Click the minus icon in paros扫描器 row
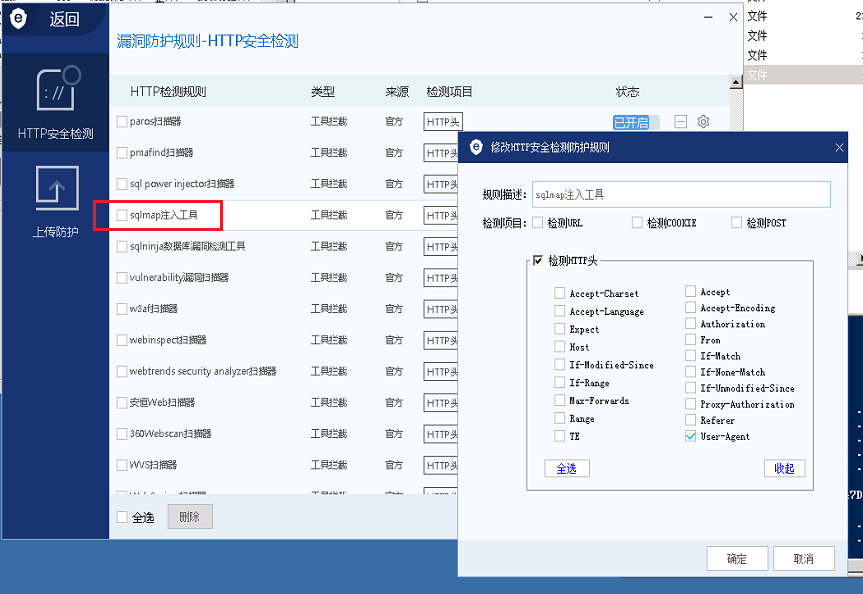863x594 pixels. [681, 122]
